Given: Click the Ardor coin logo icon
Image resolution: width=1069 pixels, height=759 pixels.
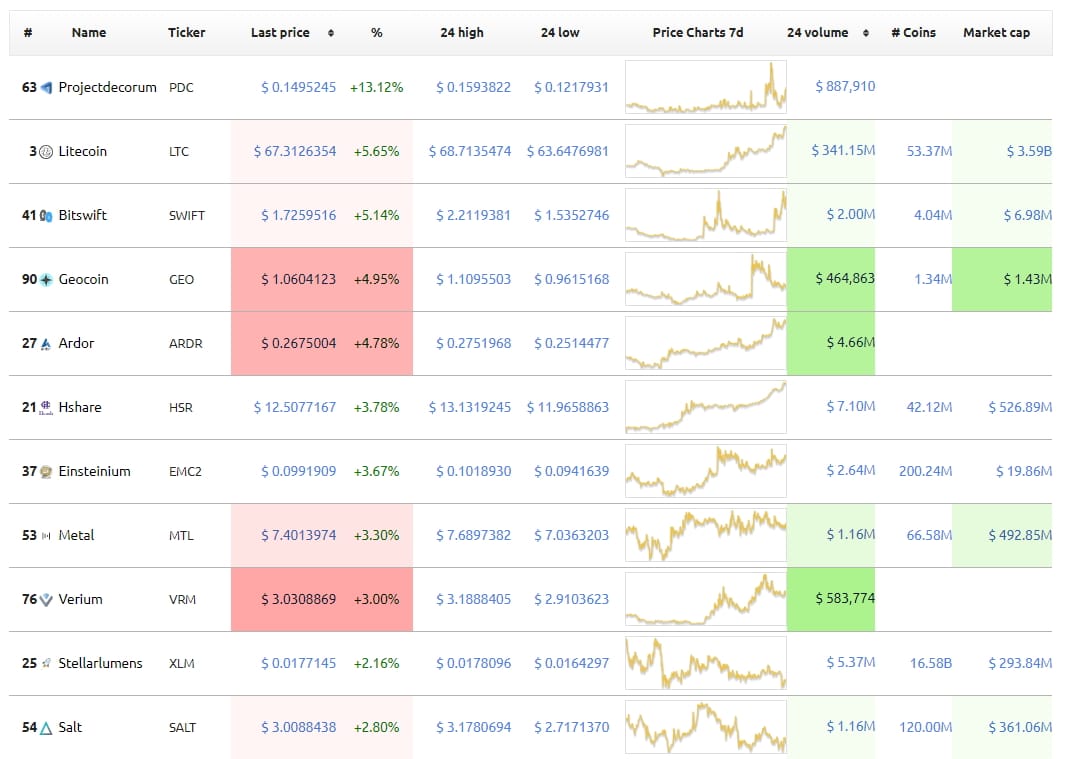Looking at the screenshot, I should 46,344.
